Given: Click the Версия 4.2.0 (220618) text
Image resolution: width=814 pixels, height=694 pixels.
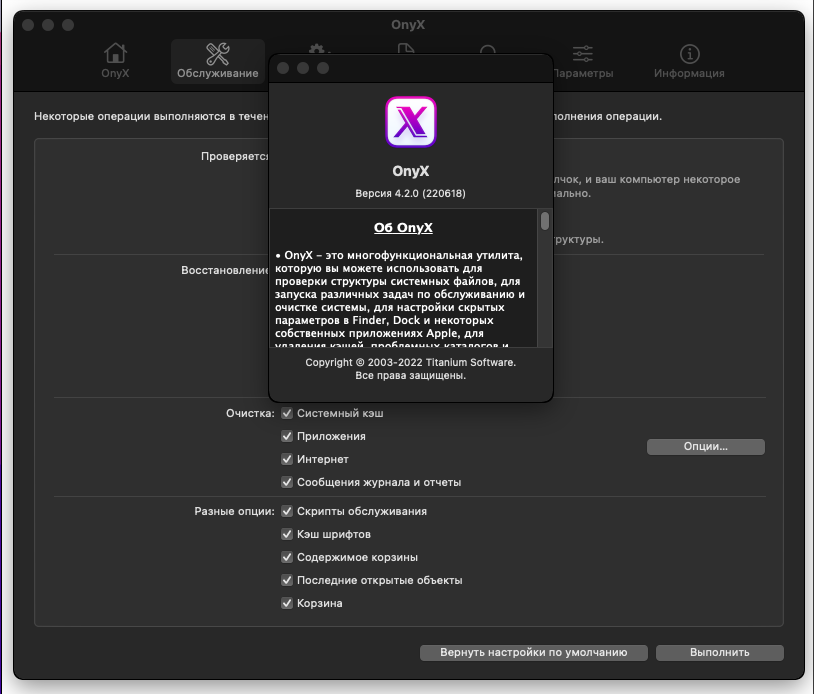Looking at the screenshot, I should 410,193.
